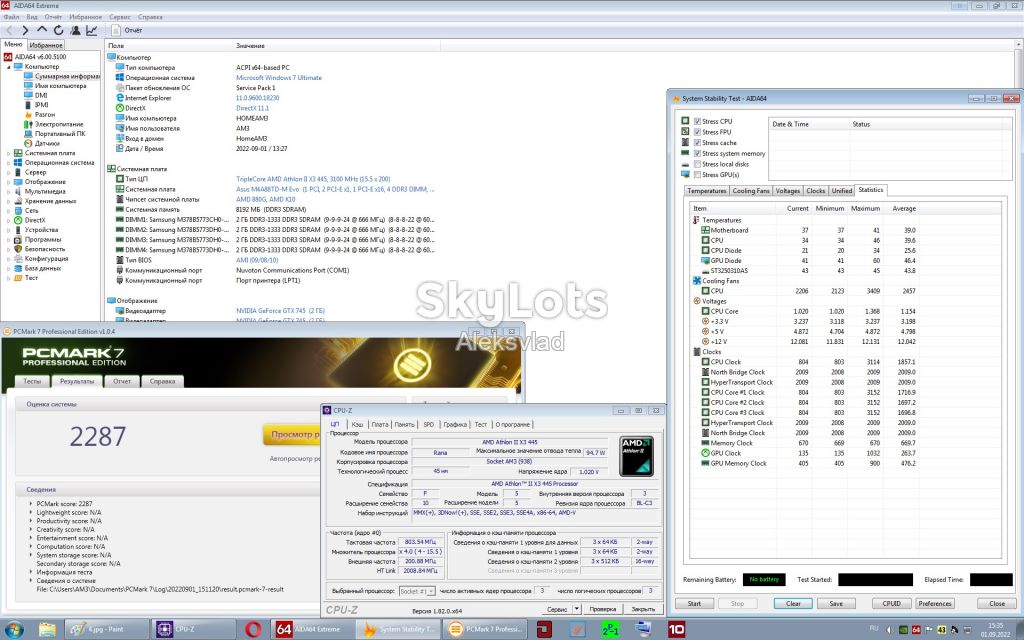1024x640 pixels.
Task: Select Суммарная информация in the AIDA64 tree
Action: click(x=62, y=76)
